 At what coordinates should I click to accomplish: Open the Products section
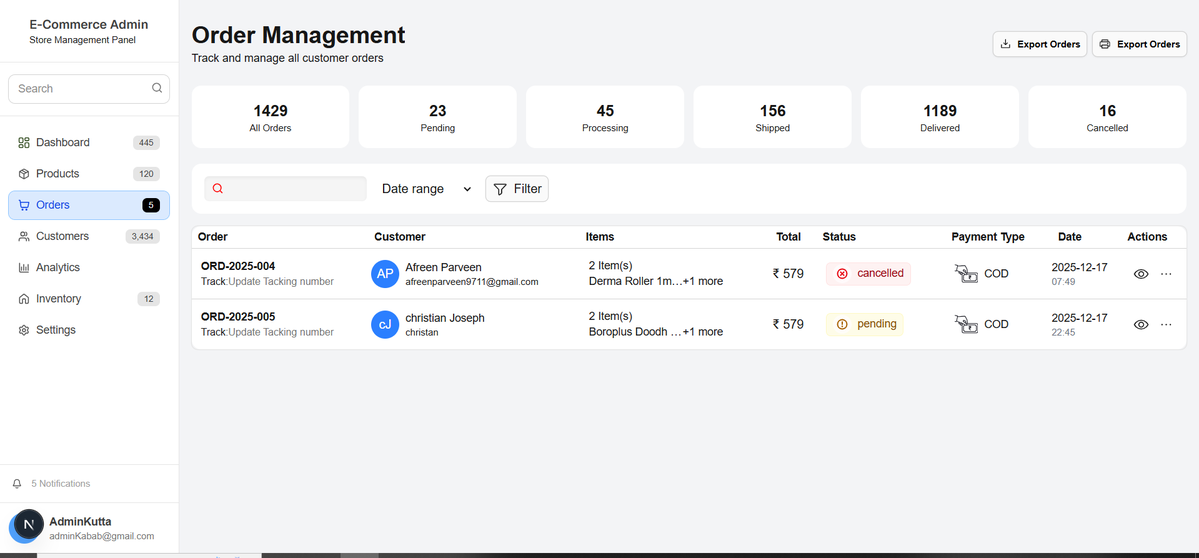pos(89,174)
